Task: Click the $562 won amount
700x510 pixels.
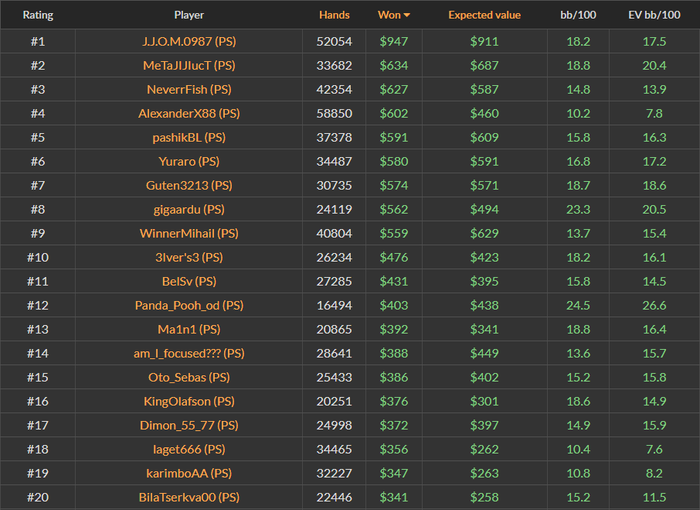Action: coord(394,209)
